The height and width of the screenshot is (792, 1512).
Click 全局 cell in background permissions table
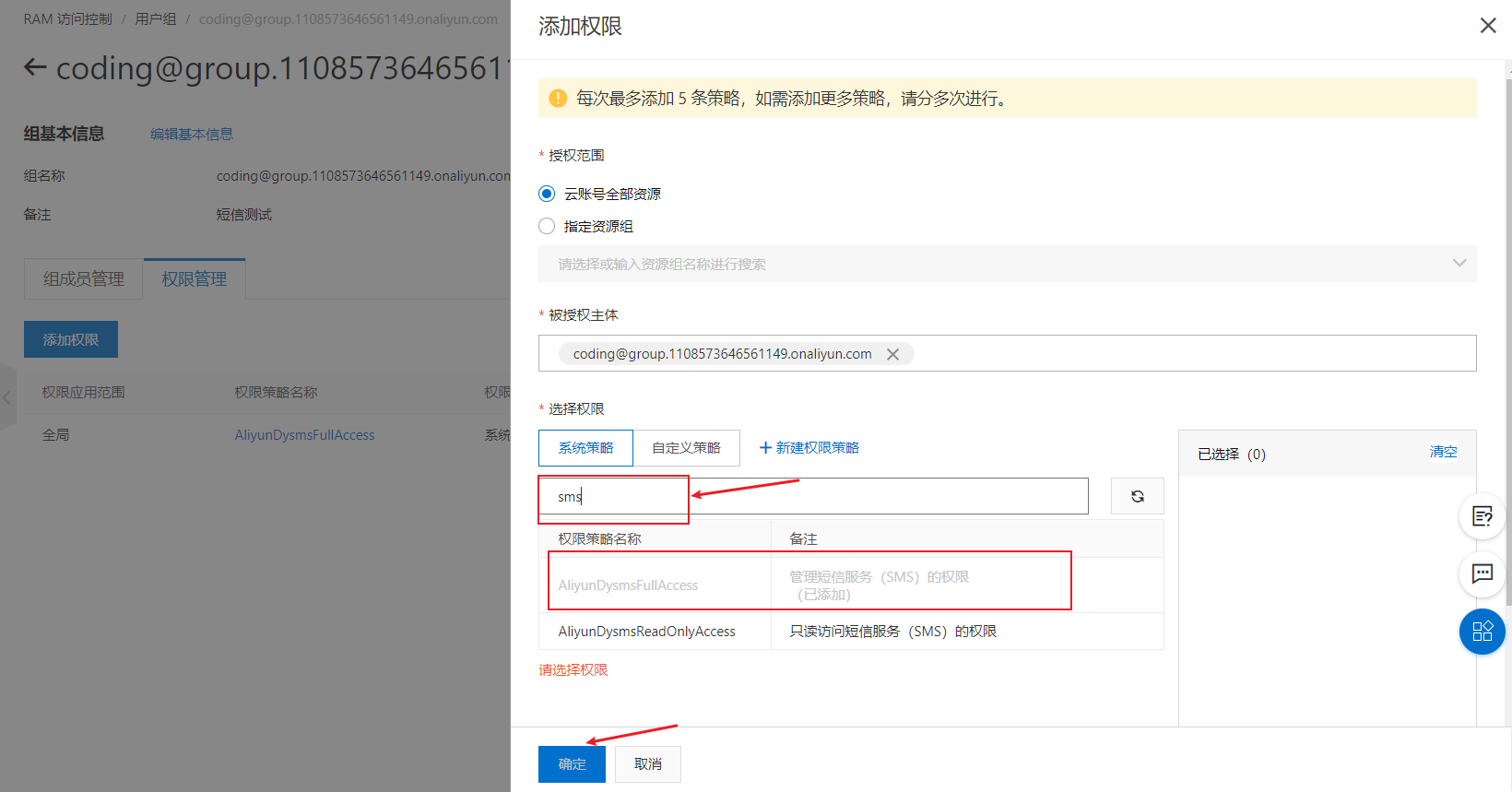pyautogui.click(x=55, y=435)
